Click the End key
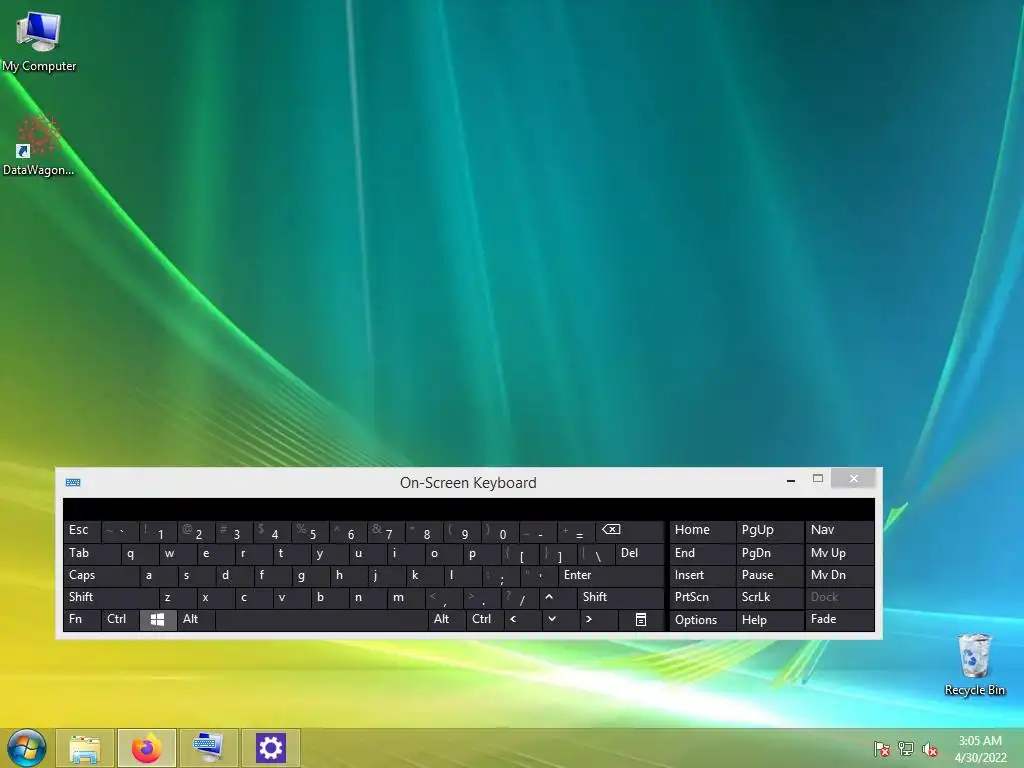1024x768 pixels. point(703,554)
